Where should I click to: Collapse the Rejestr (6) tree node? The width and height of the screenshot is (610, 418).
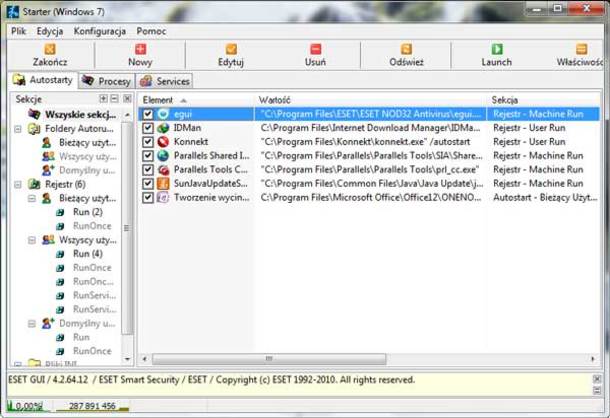coord(18,184)
